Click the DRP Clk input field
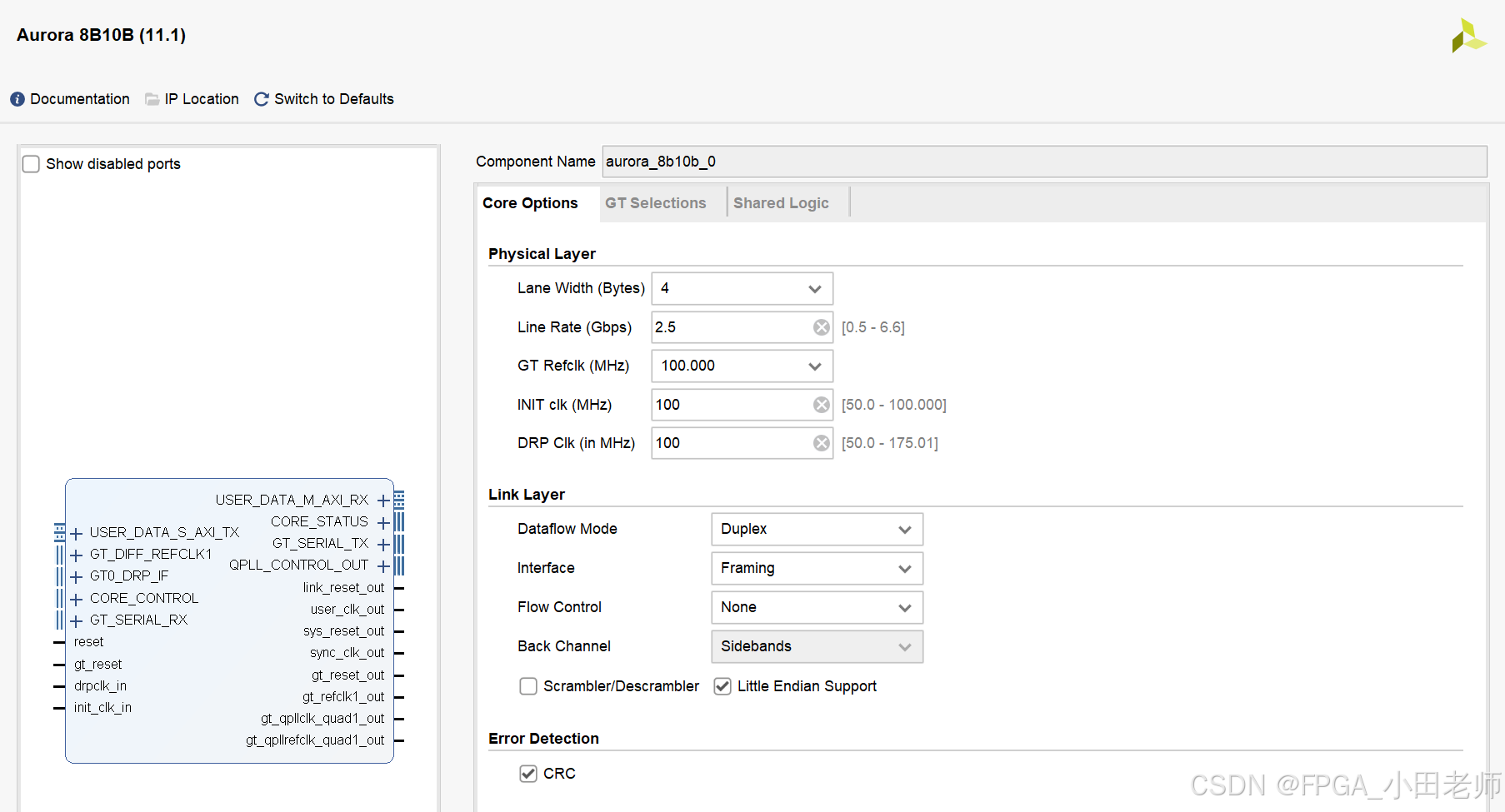This screenshot has width=1505, height=812. (x=742, y=443)
